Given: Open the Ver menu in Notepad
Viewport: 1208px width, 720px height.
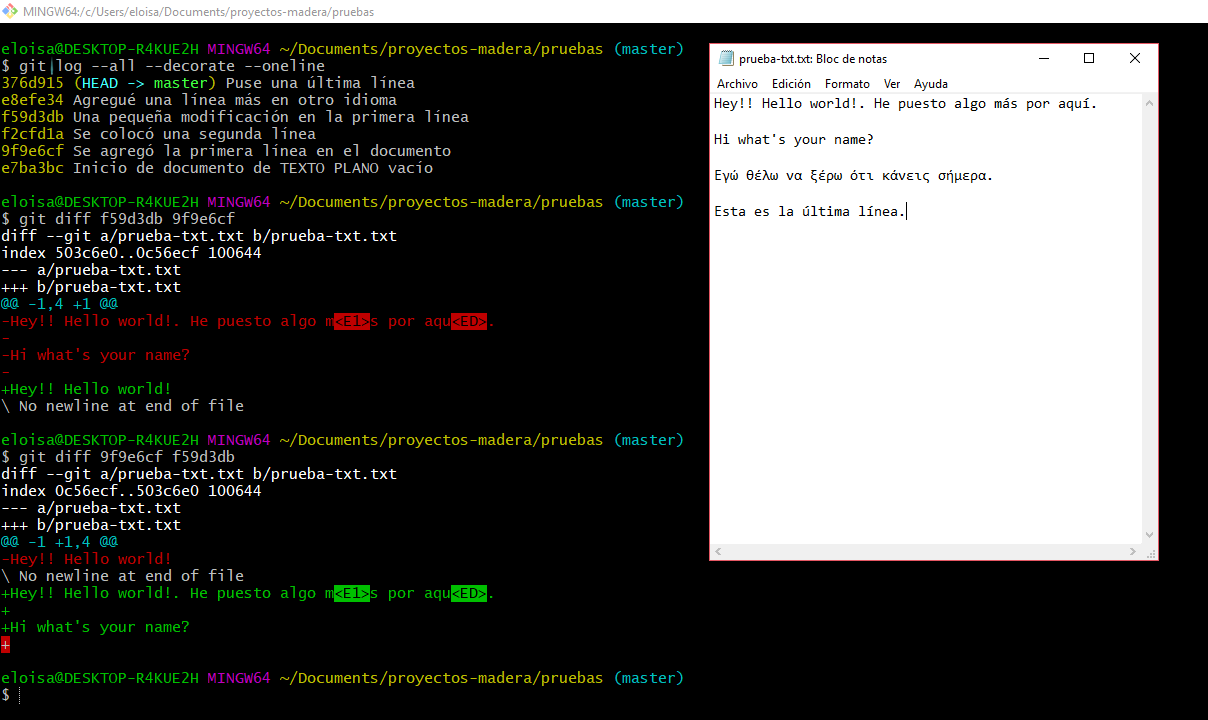Looking at the screenshot, I should (892, 84).
